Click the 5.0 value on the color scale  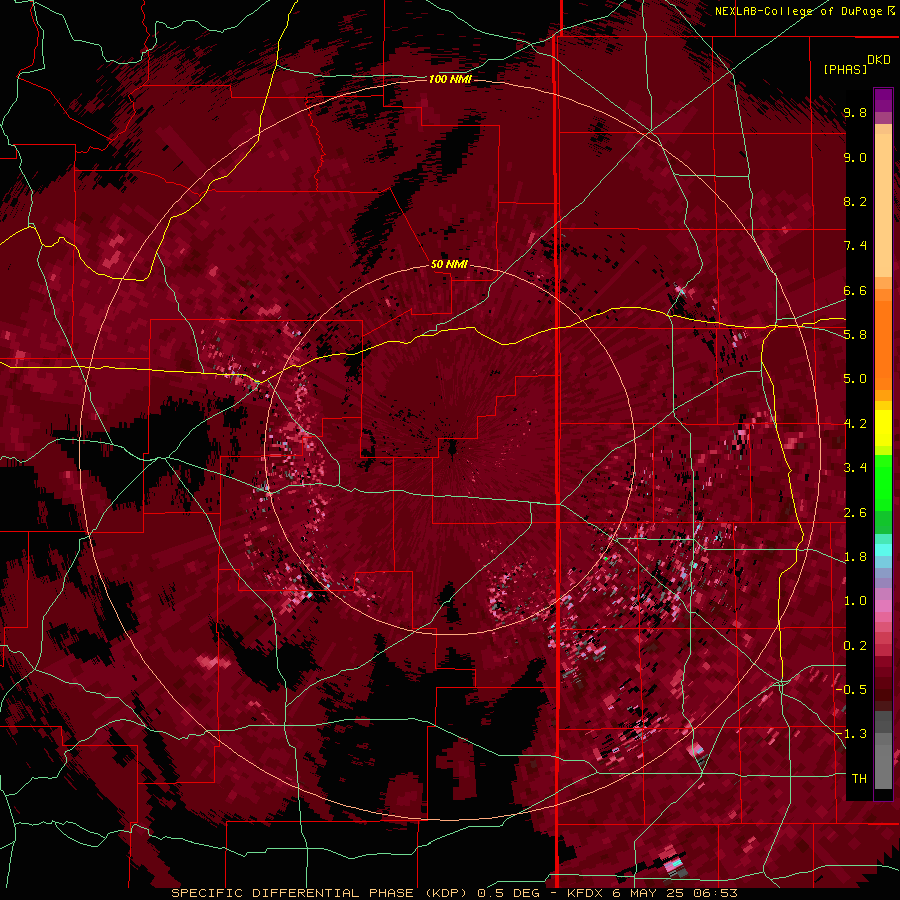[x=855, y=379]
